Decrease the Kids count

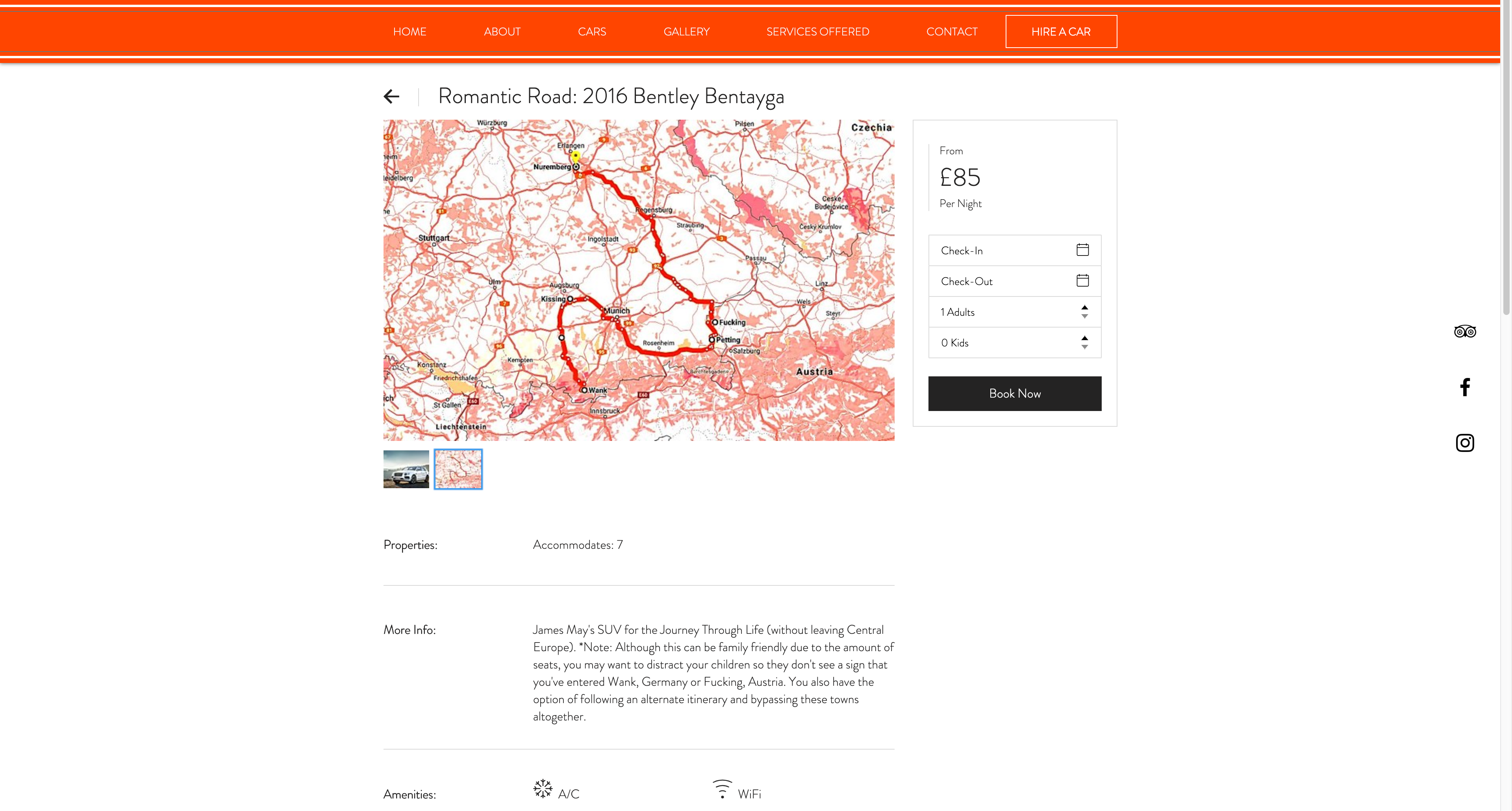[1085, 347]
